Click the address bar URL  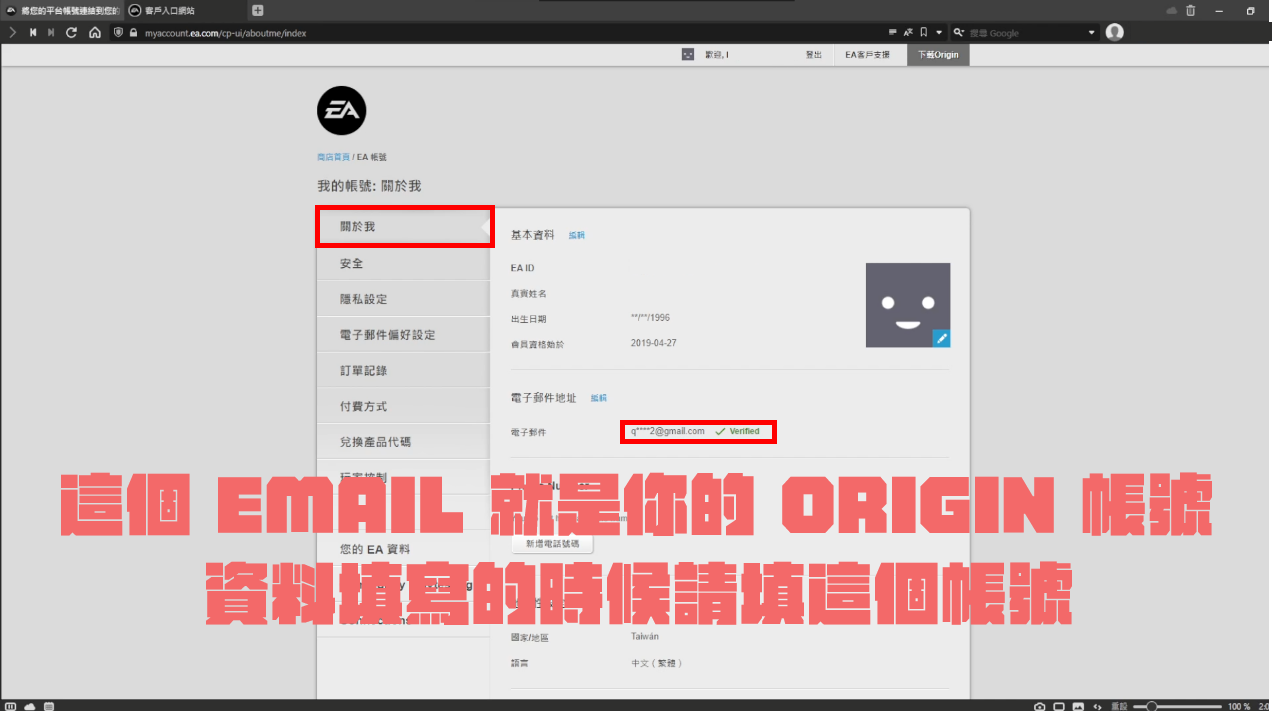click(x=226, y=33)
